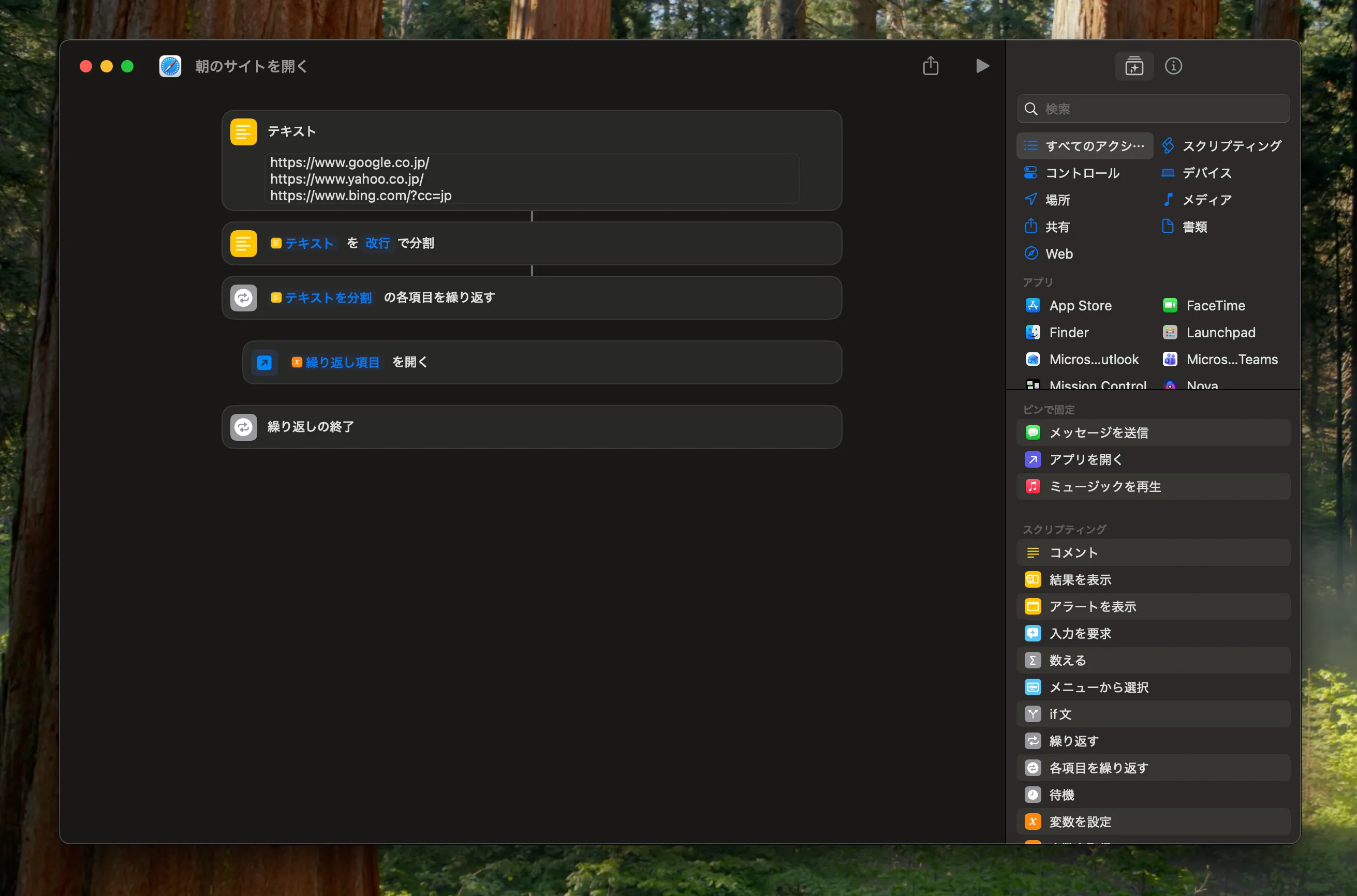Select メニューから選択 action
1357x896 pixels.
click(1153, 687)
